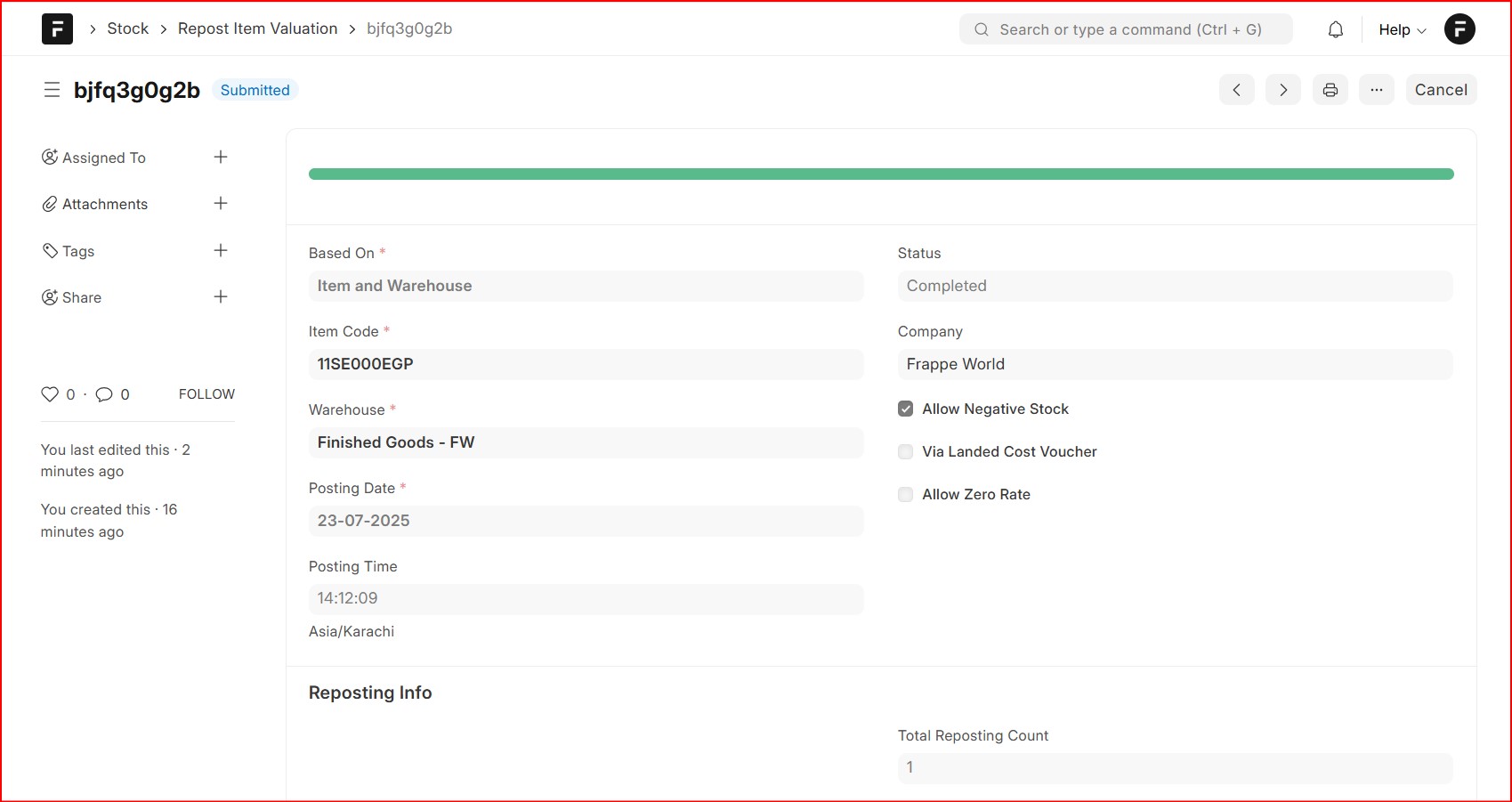Toggle Allow Zero Rate checkbox

pyautogui.click(x=905, y=494)
